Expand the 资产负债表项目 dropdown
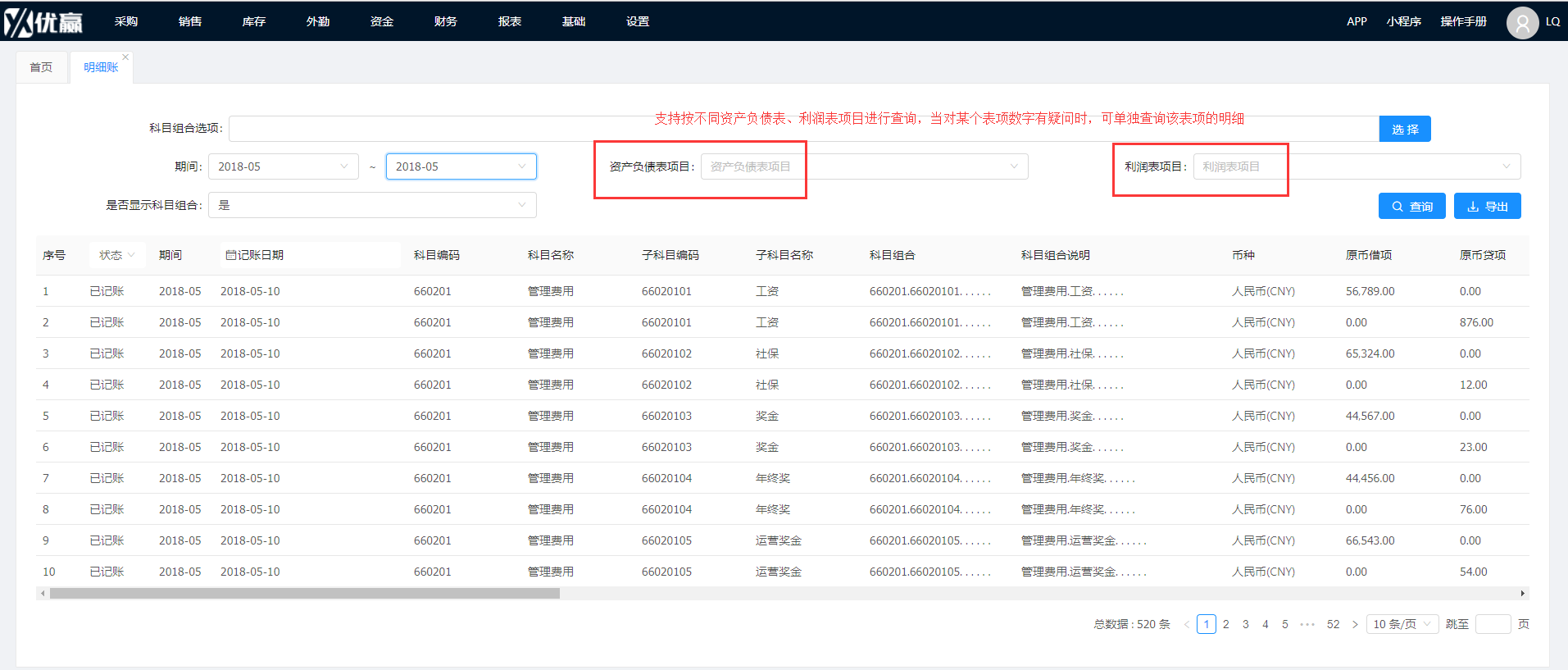 click(864, 166)
